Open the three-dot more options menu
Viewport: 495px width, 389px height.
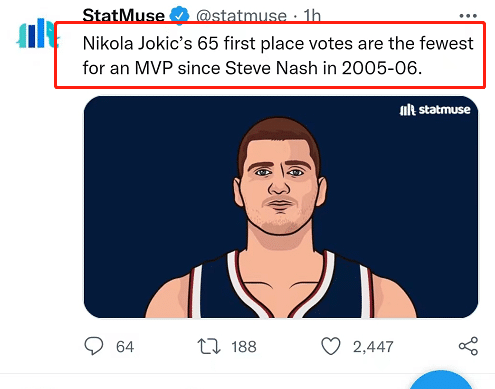tap(468, 16)
